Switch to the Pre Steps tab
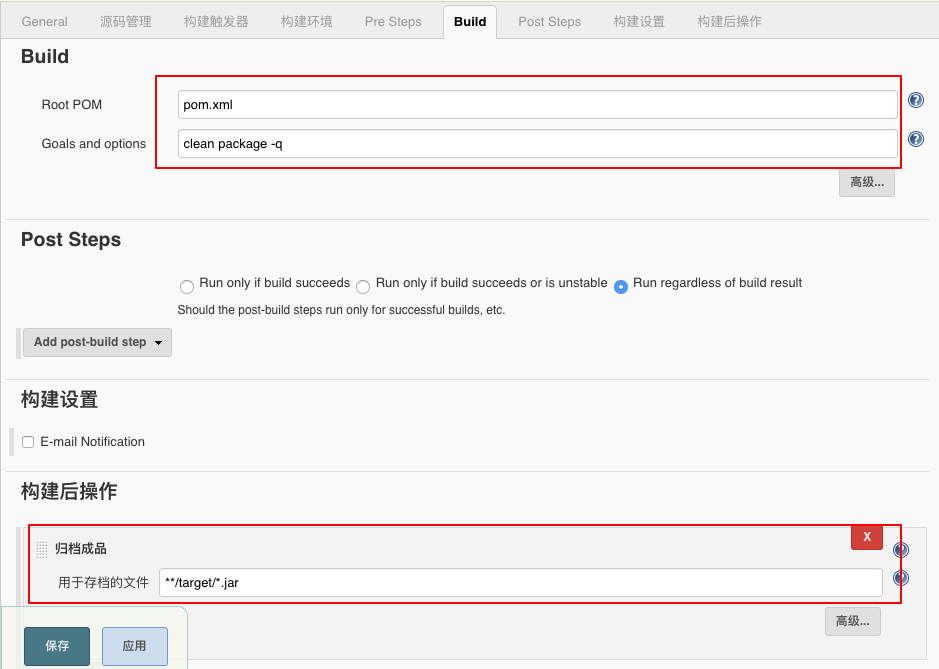Image resolution: width=939 pixels, height=669 pixels. coord(393,22)
